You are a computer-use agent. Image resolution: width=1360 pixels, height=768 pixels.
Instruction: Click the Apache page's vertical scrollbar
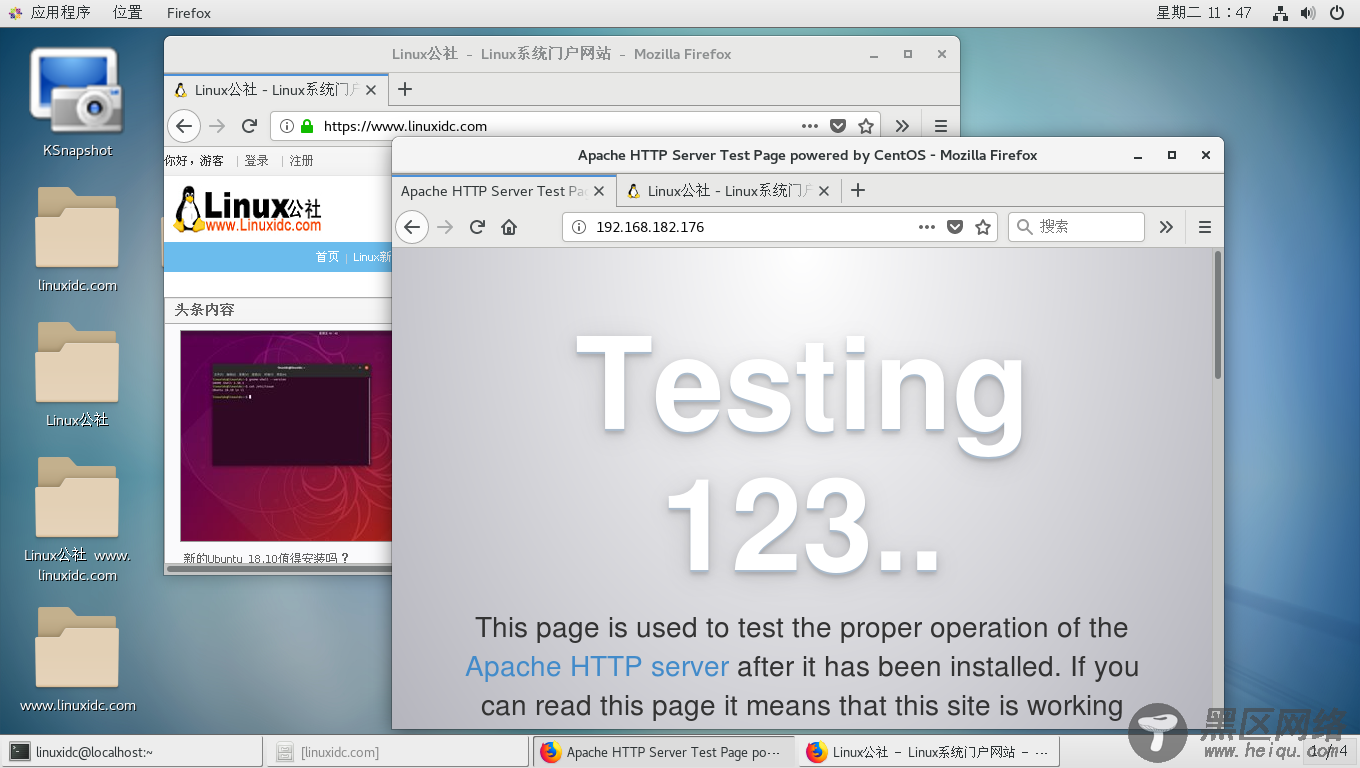[1217, 314]
